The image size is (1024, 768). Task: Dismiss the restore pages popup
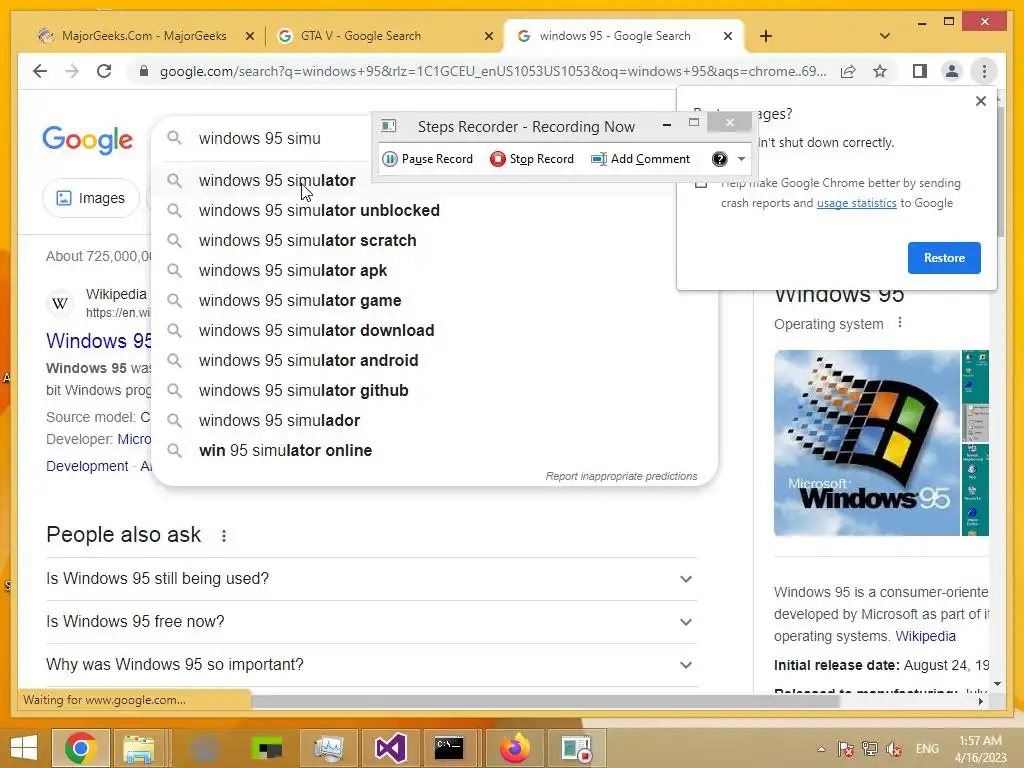click(x=980, y=101)
